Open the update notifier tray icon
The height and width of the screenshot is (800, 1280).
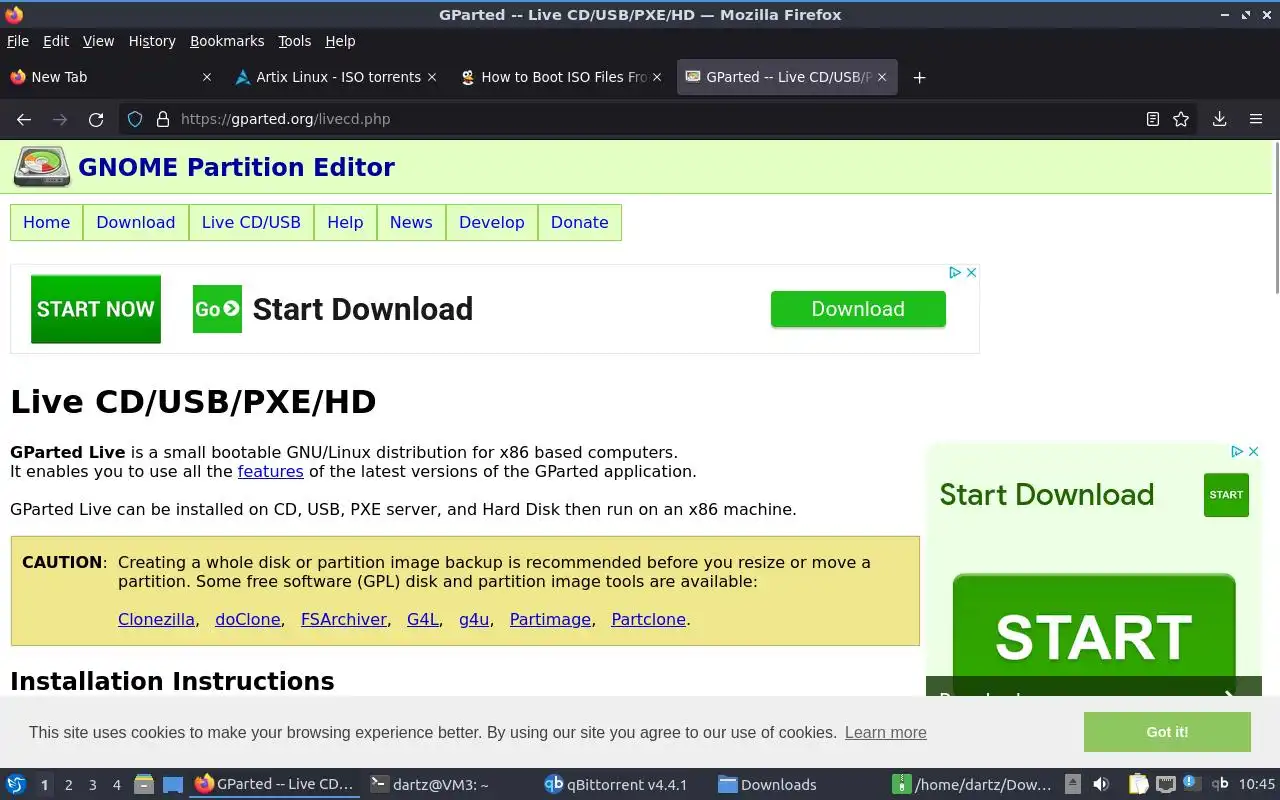(x=1191, y=783)
